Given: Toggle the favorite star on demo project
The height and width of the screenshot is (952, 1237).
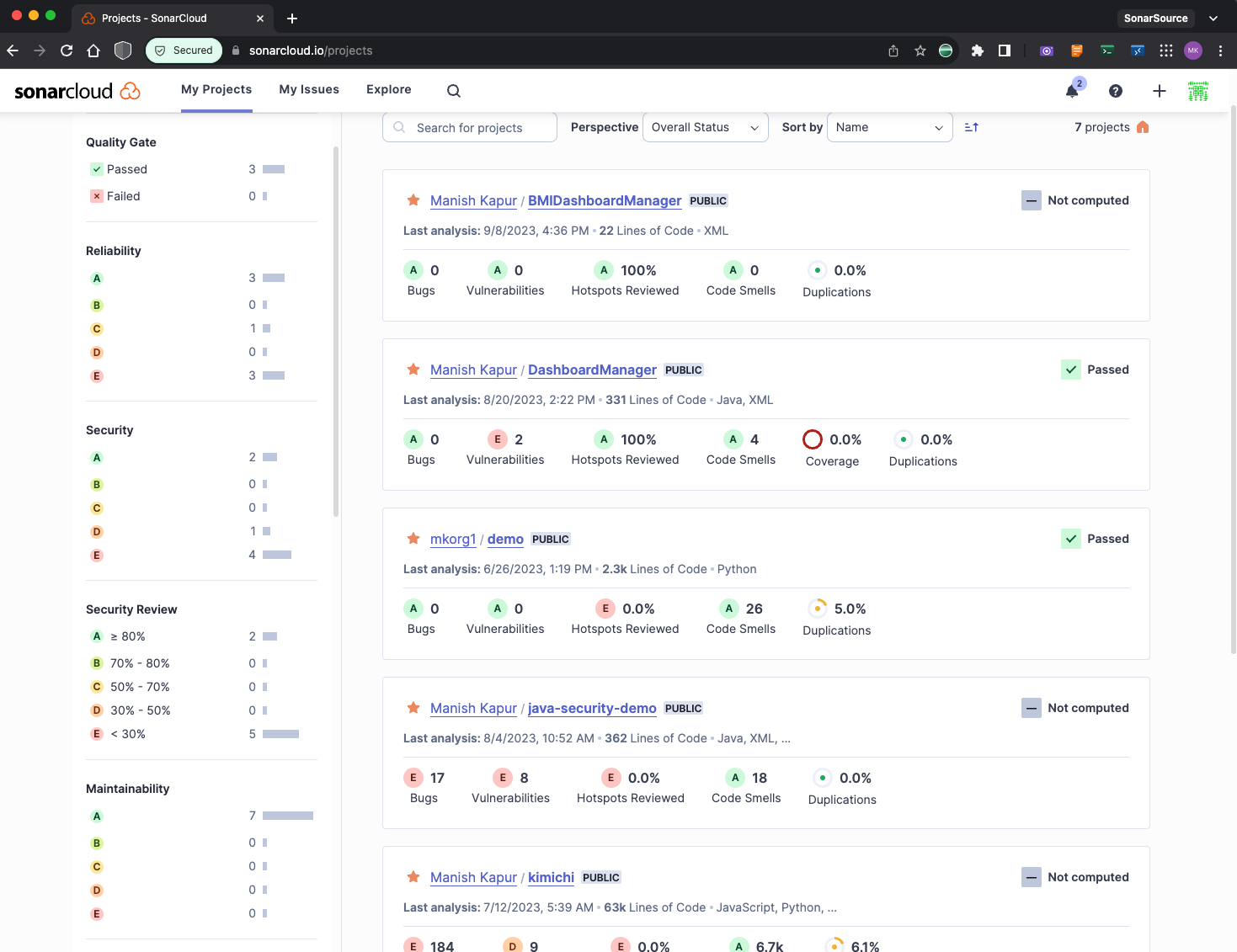Looking at the screenshot, I should coord(413,538).
